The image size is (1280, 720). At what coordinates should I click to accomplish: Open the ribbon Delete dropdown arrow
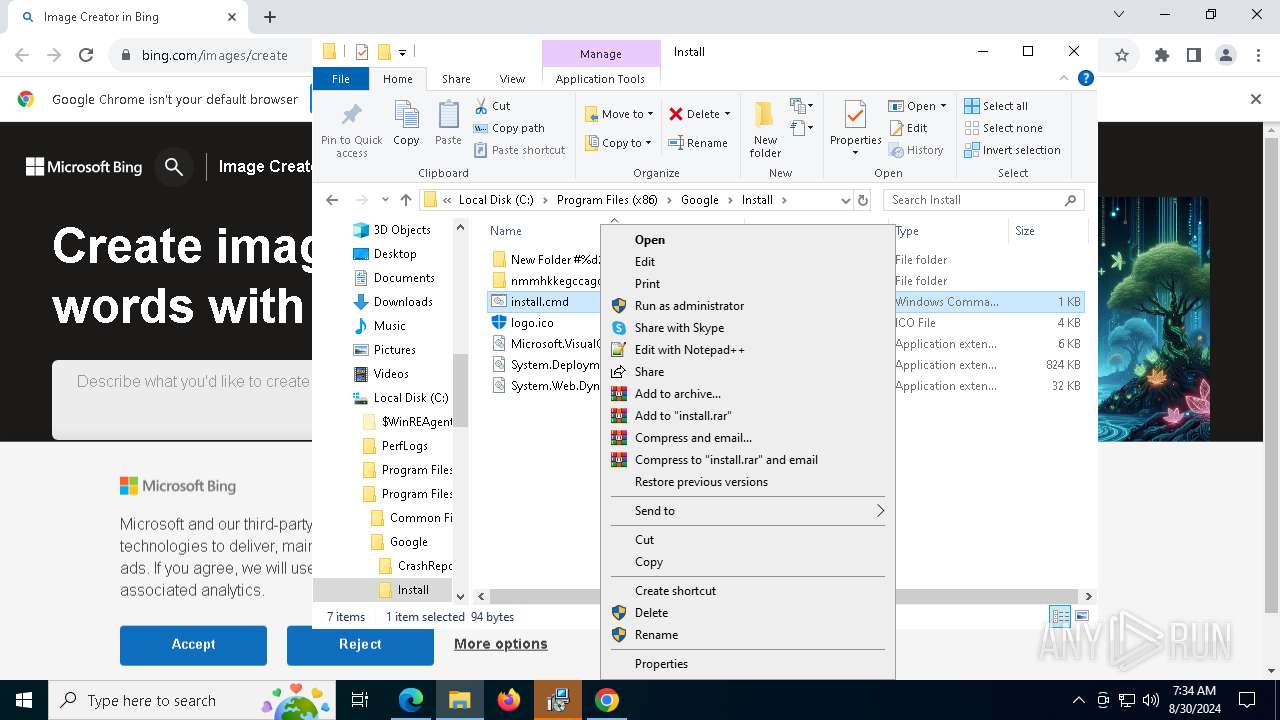727,114
